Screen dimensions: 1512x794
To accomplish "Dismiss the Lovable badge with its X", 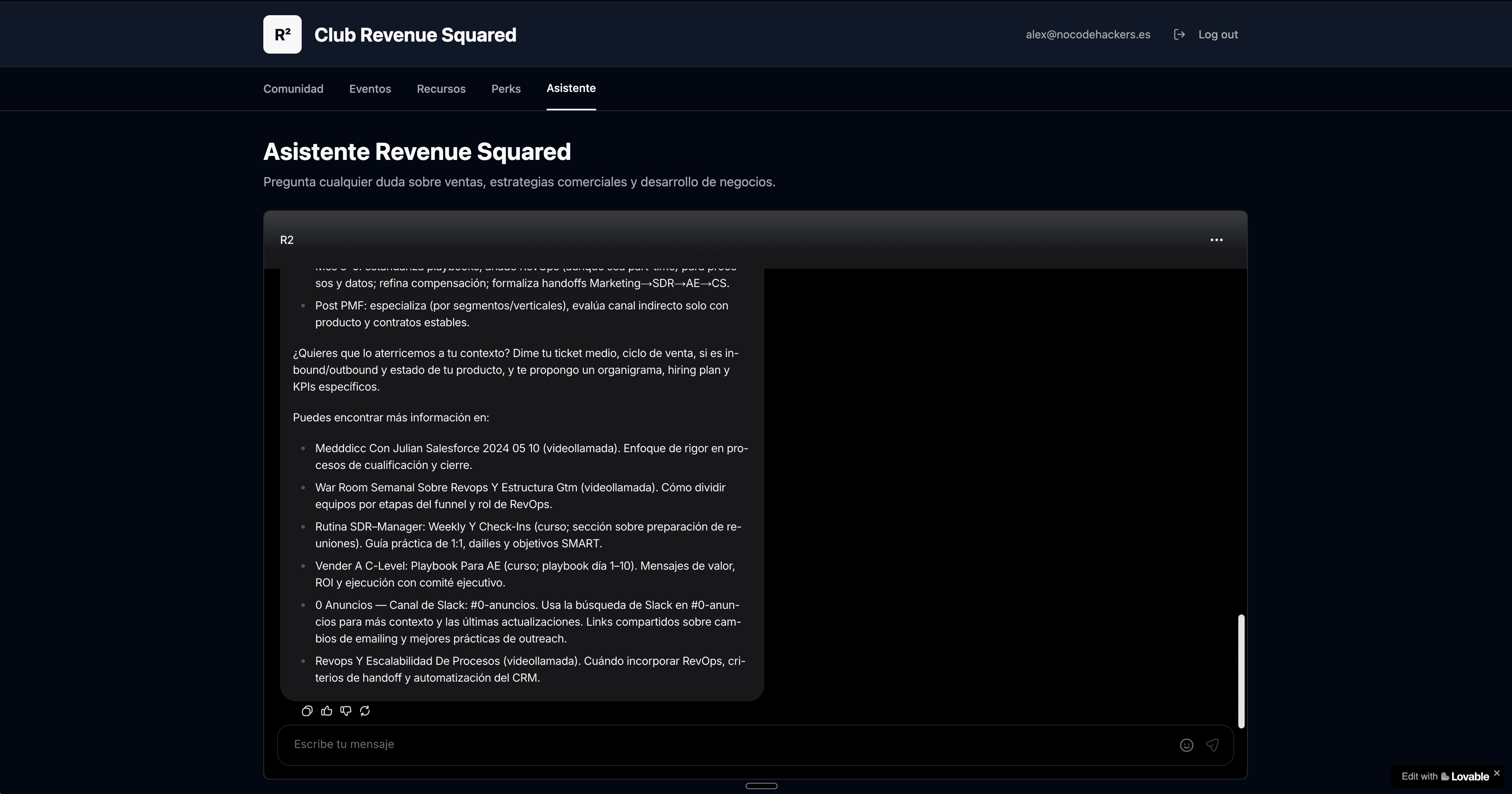I will click(x=1497, y=773).
